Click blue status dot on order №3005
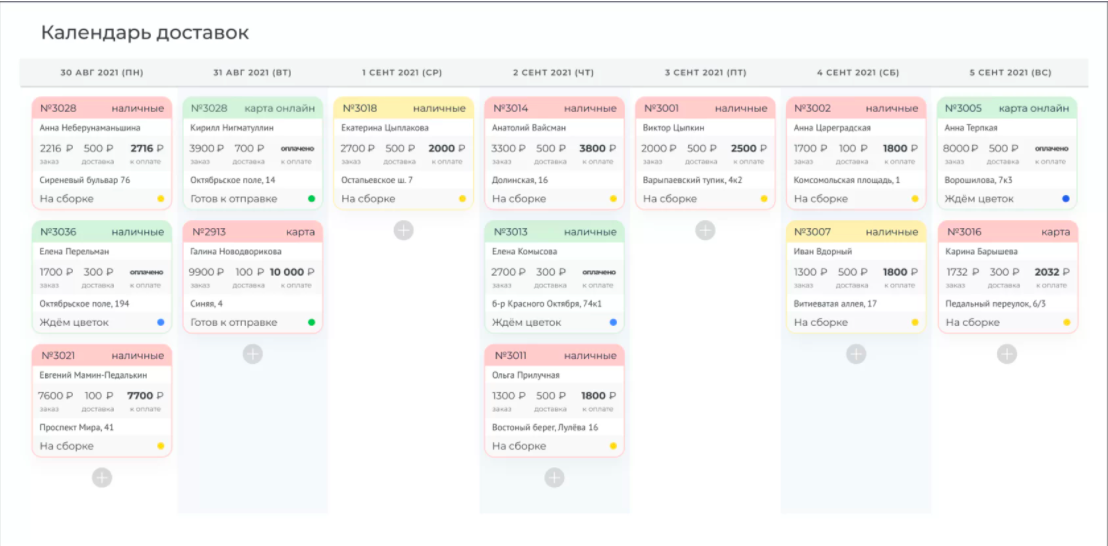 pos(1066,199)
